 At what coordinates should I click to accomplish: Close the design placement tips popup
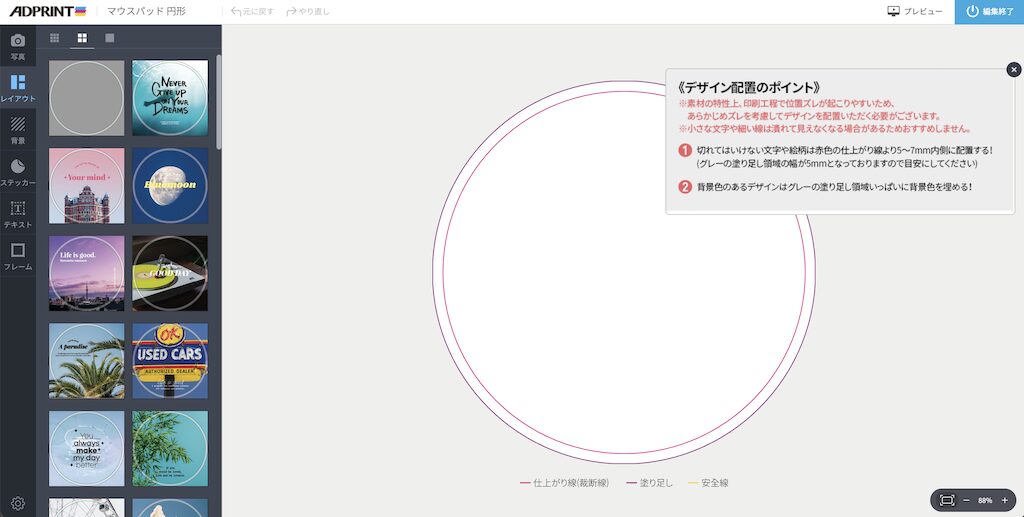point(1014,69)
